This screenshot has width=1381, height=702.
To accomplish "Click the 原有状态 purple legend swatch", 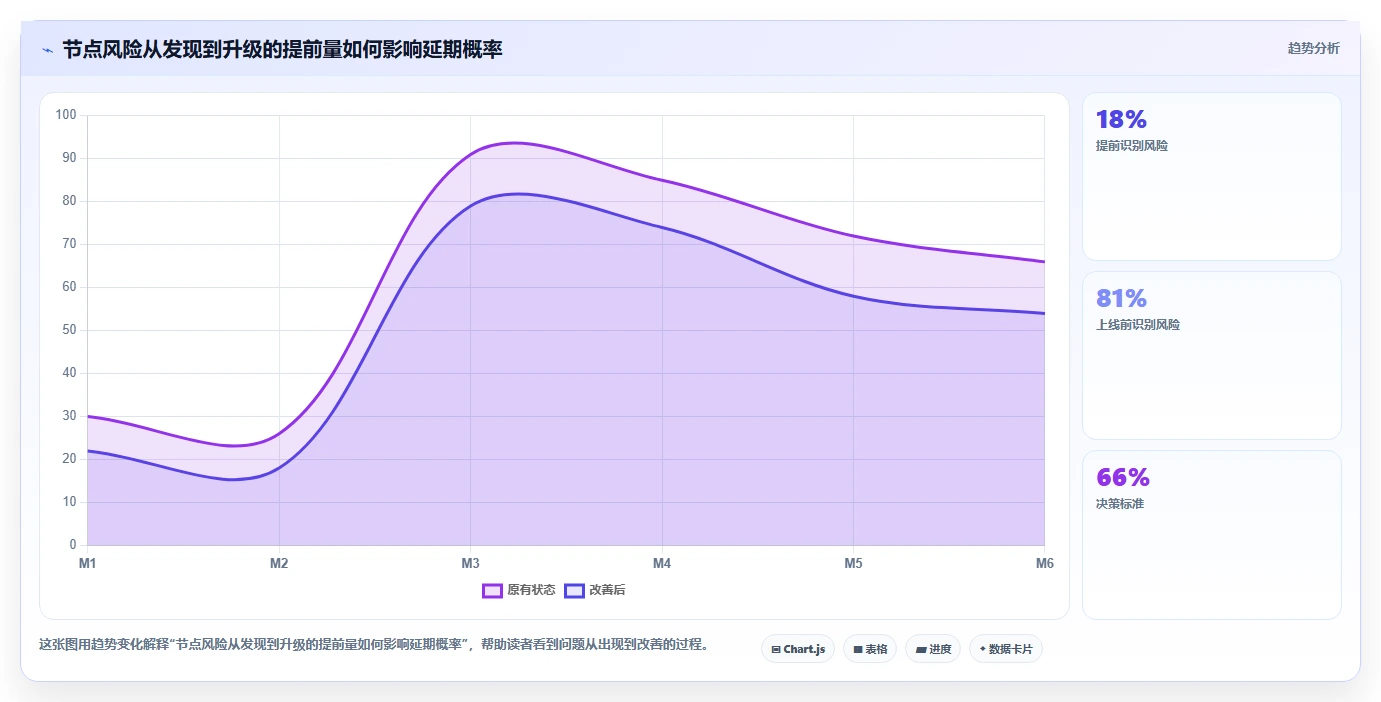I will (x=492, y=590).
